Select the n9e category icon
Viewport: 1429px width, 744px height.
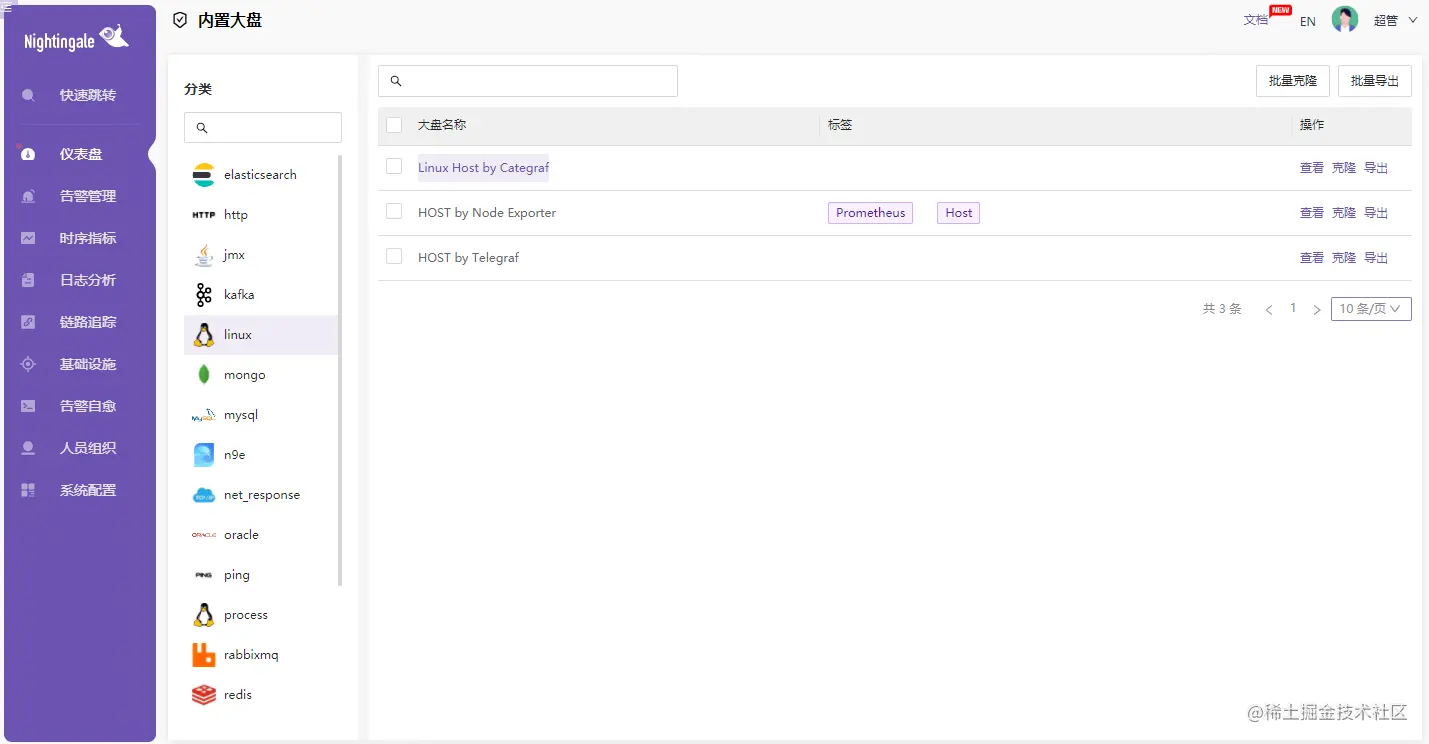tap(204, 455)
